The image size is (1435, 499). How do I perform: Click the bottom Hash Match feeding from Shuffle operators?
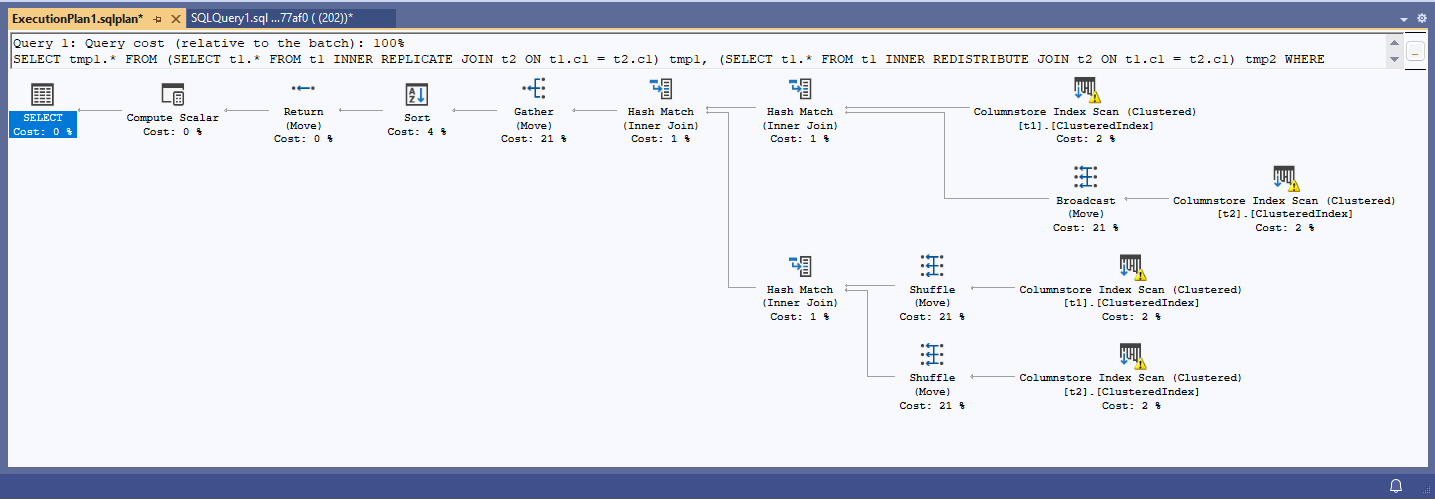[800, 266]
